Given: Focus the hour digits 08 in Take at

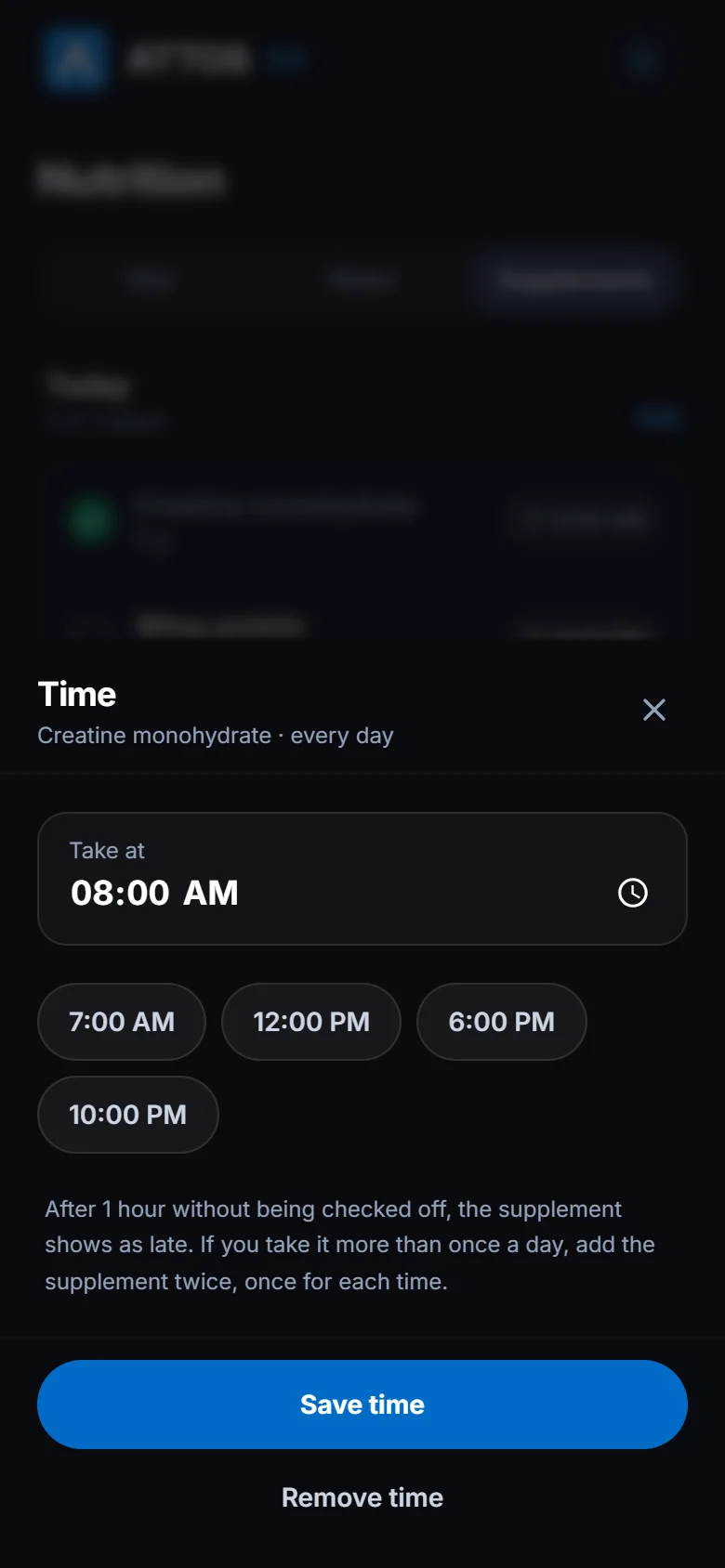Looking at the screenshot, I should coord(93,893).
